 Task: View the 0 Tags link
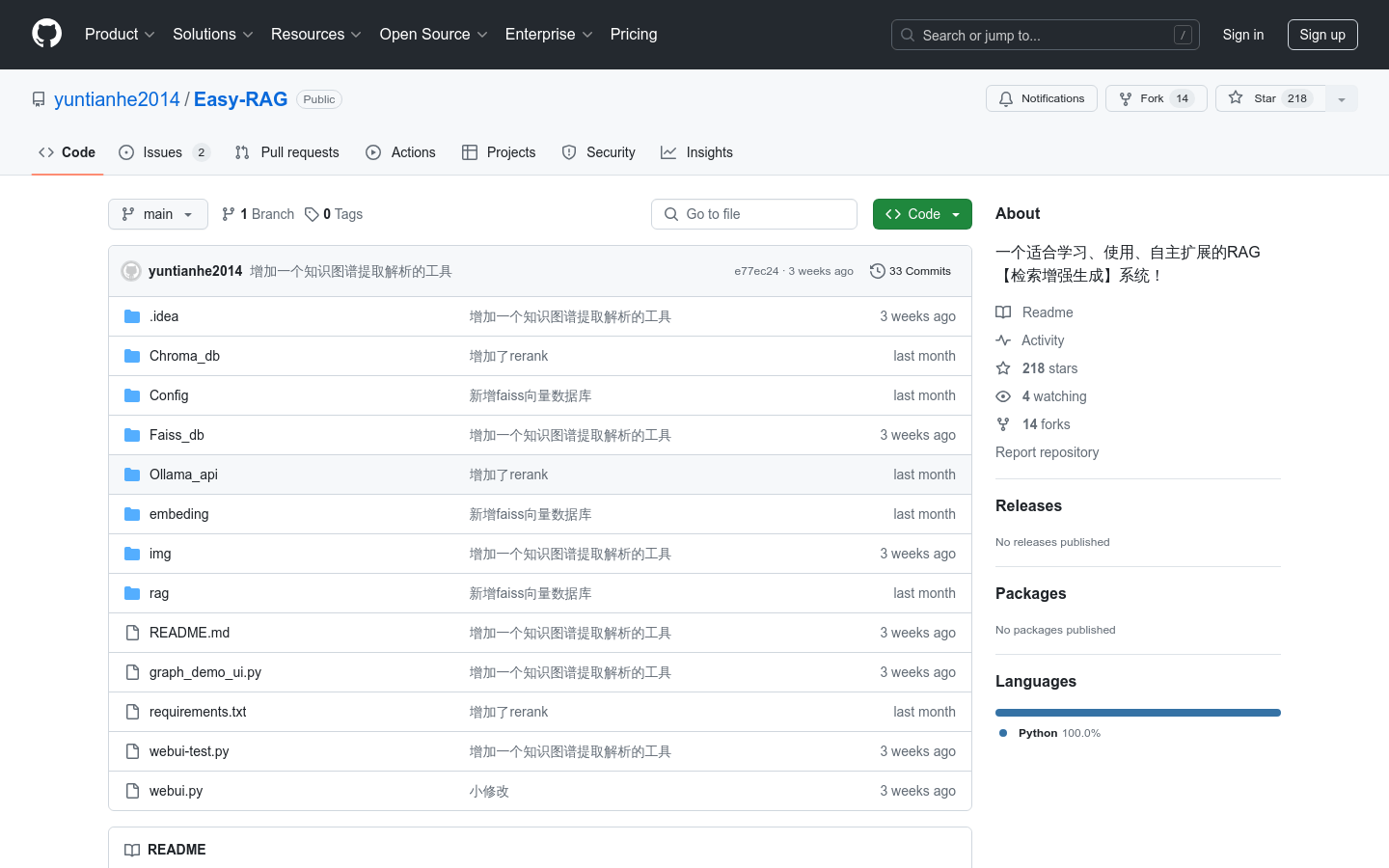tap(334, 214)
